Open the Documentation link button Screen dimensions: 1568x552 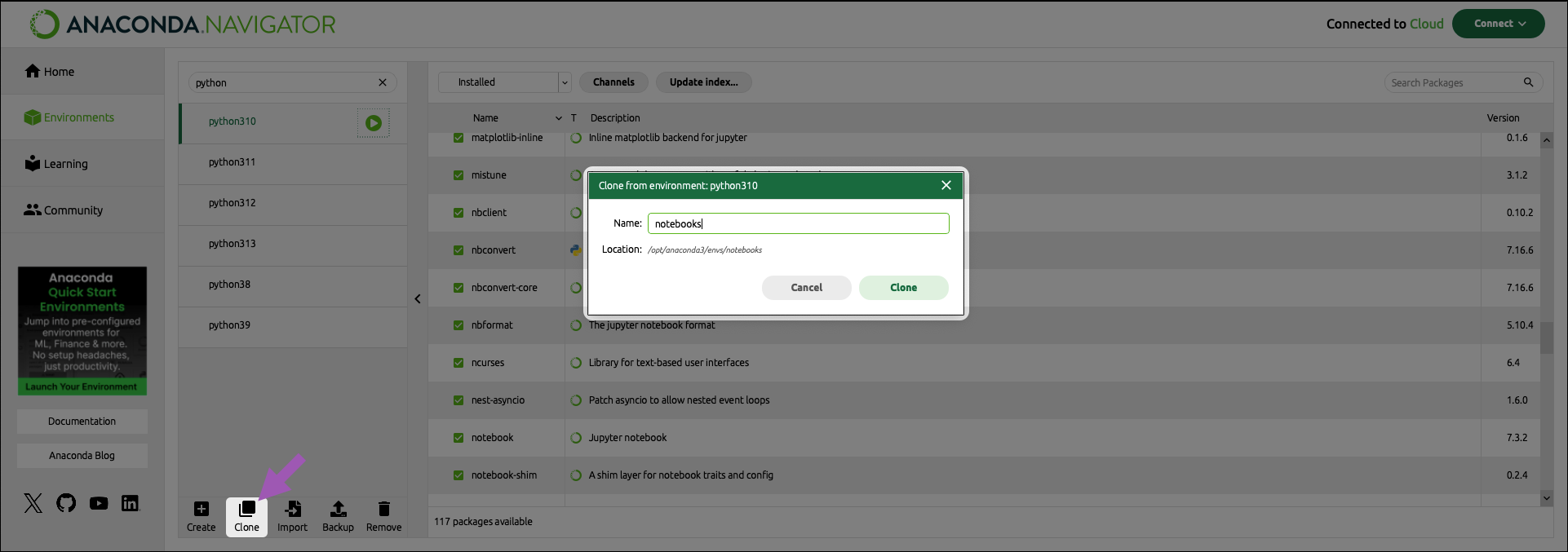pos(82,422)
